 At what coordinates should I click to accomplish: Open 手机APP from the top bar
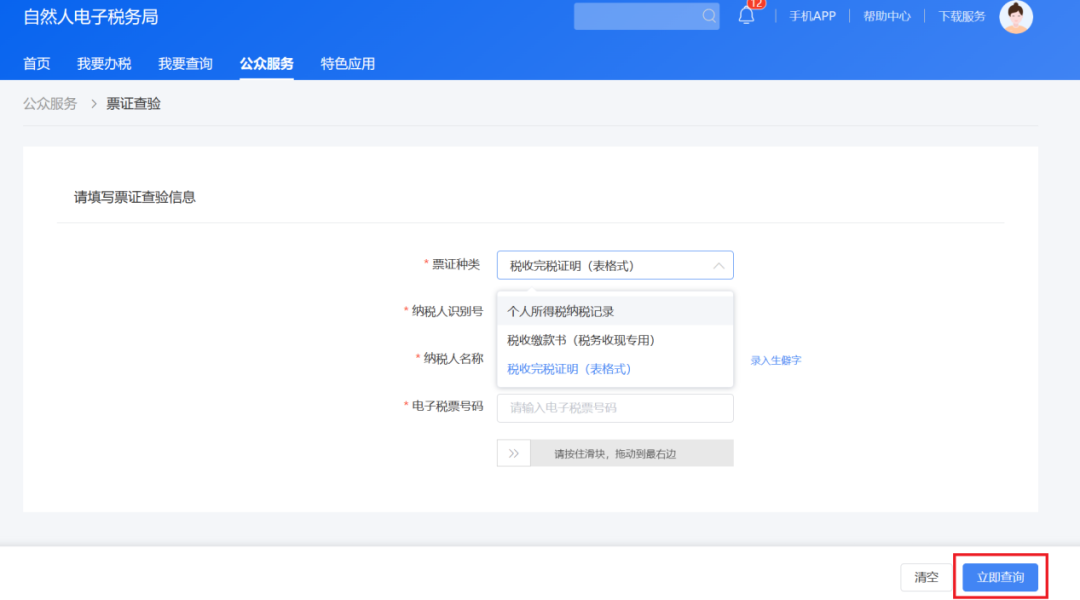(x=812, y=16)
